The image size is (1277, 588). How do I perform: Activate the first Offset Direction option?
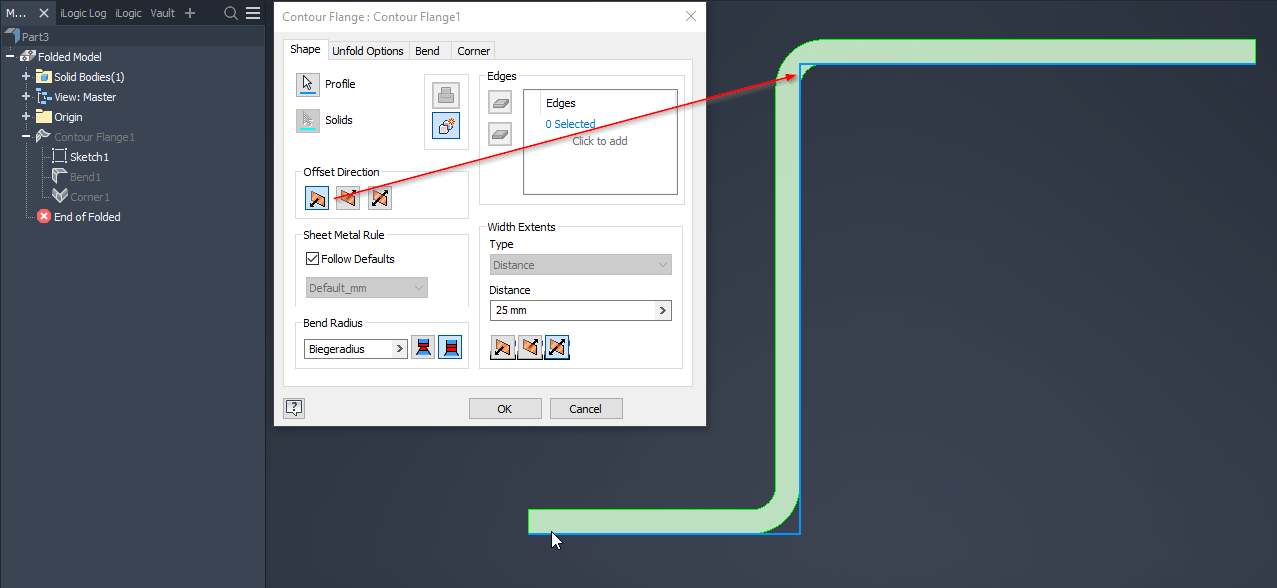click(x=316, y=197)
